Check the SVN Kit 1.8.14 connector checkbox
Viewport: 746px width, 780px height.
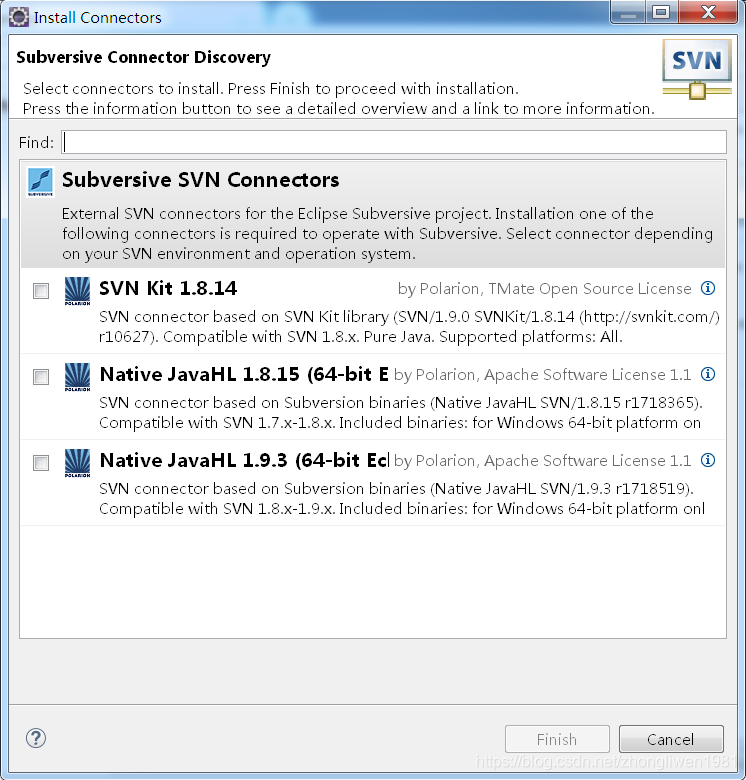tap(41, 291)
